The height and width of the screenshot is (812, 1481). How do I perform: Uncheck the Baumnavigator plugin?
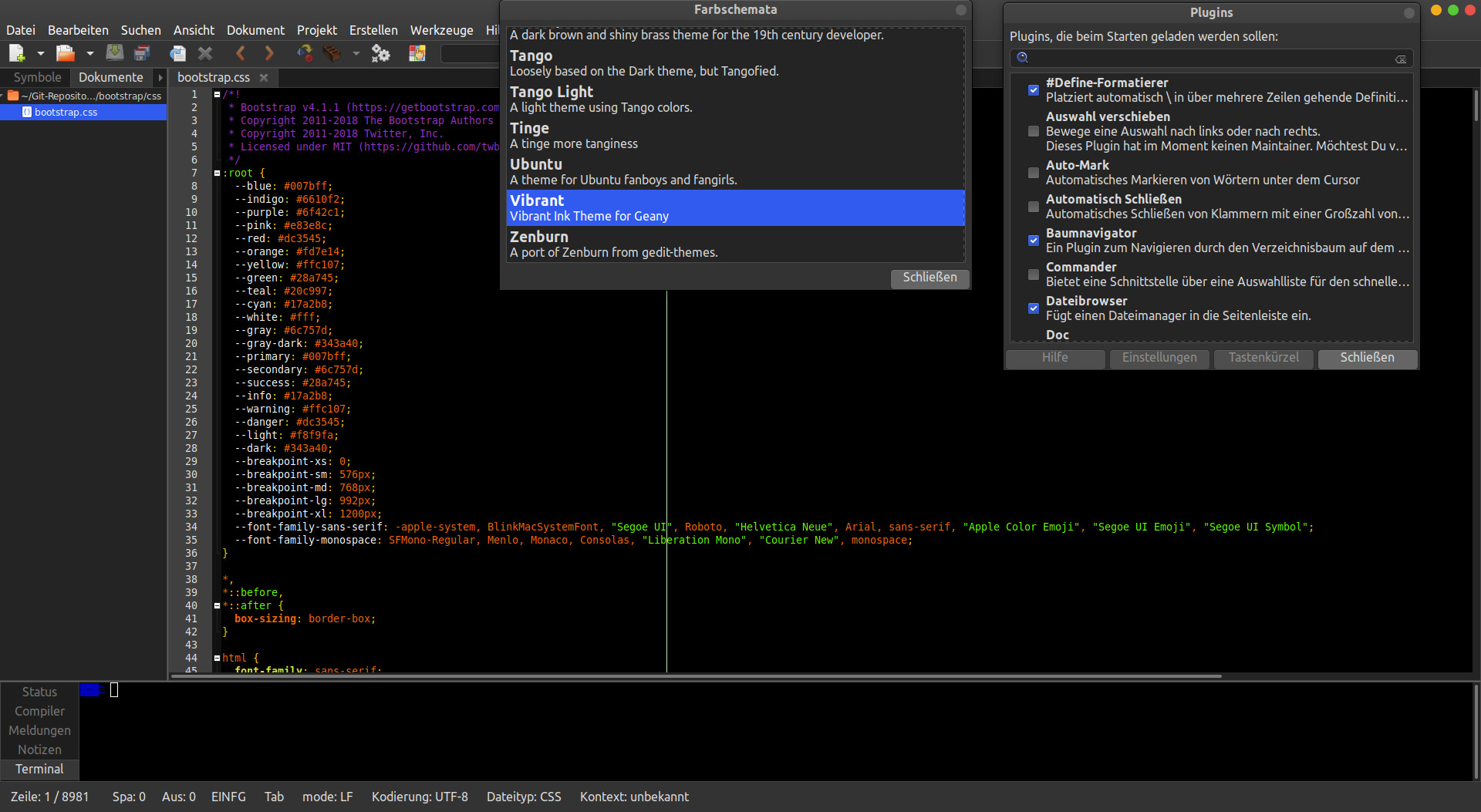point(1034,241)
